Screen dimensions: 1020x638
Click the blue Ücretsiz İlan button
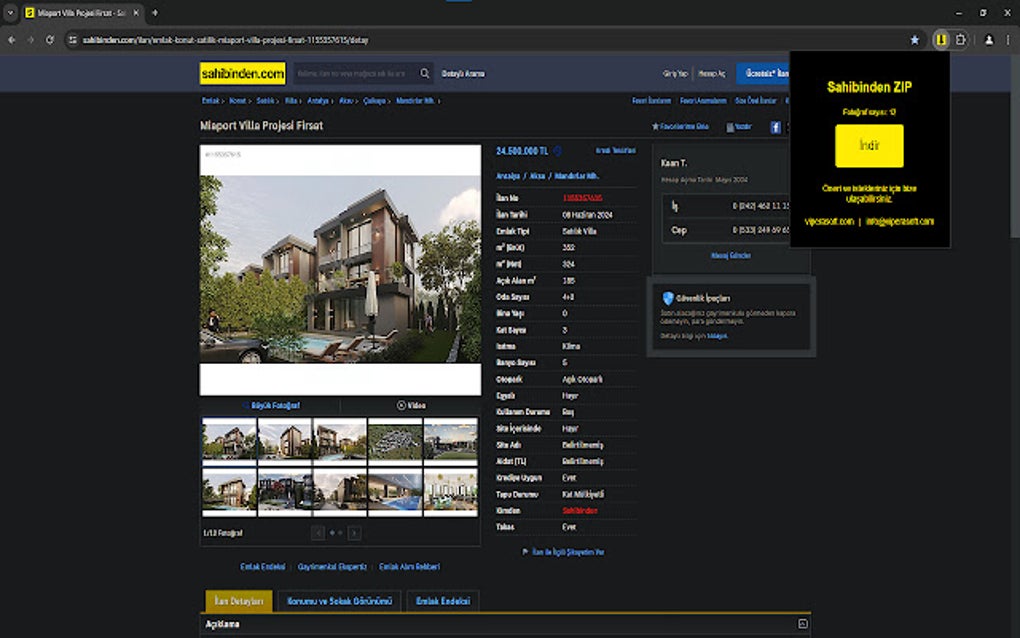(764, 73)
